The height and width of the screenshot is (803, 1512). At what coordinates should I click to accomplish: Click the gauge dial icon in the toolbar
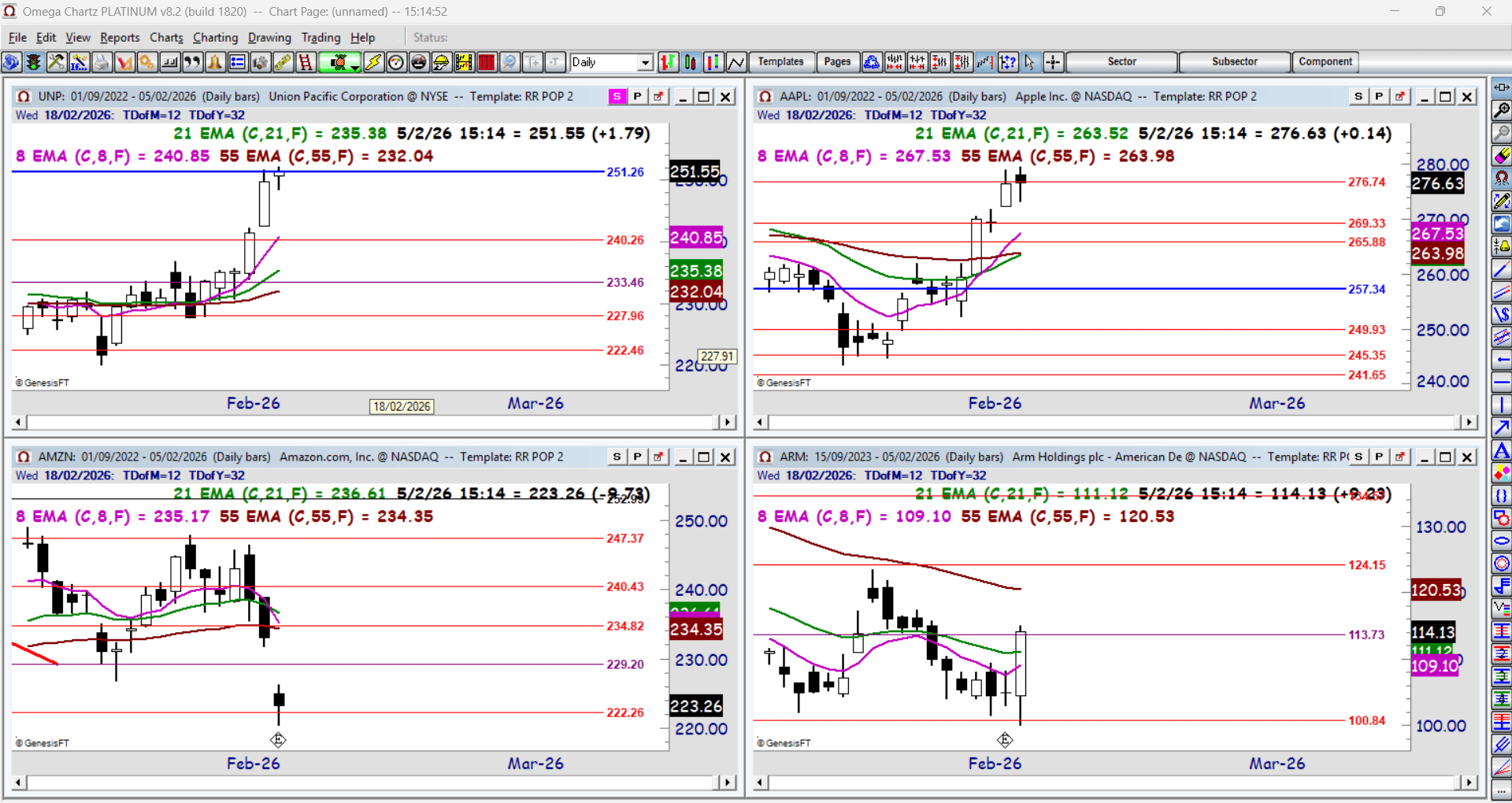click(x=396, y=62)
